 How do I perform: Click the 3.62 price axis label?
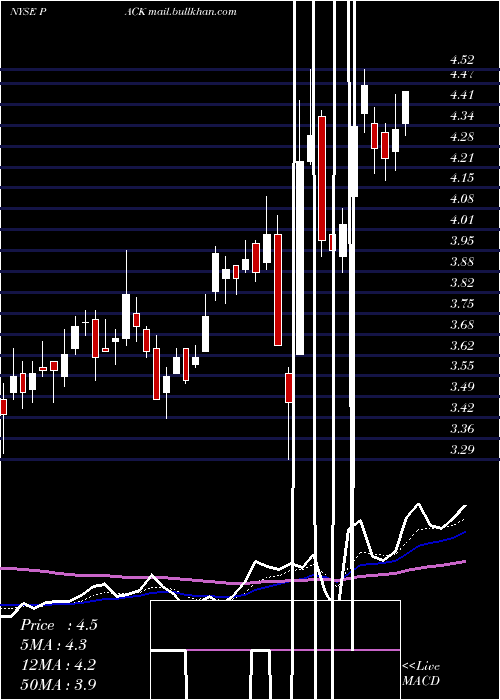[462, 345]
